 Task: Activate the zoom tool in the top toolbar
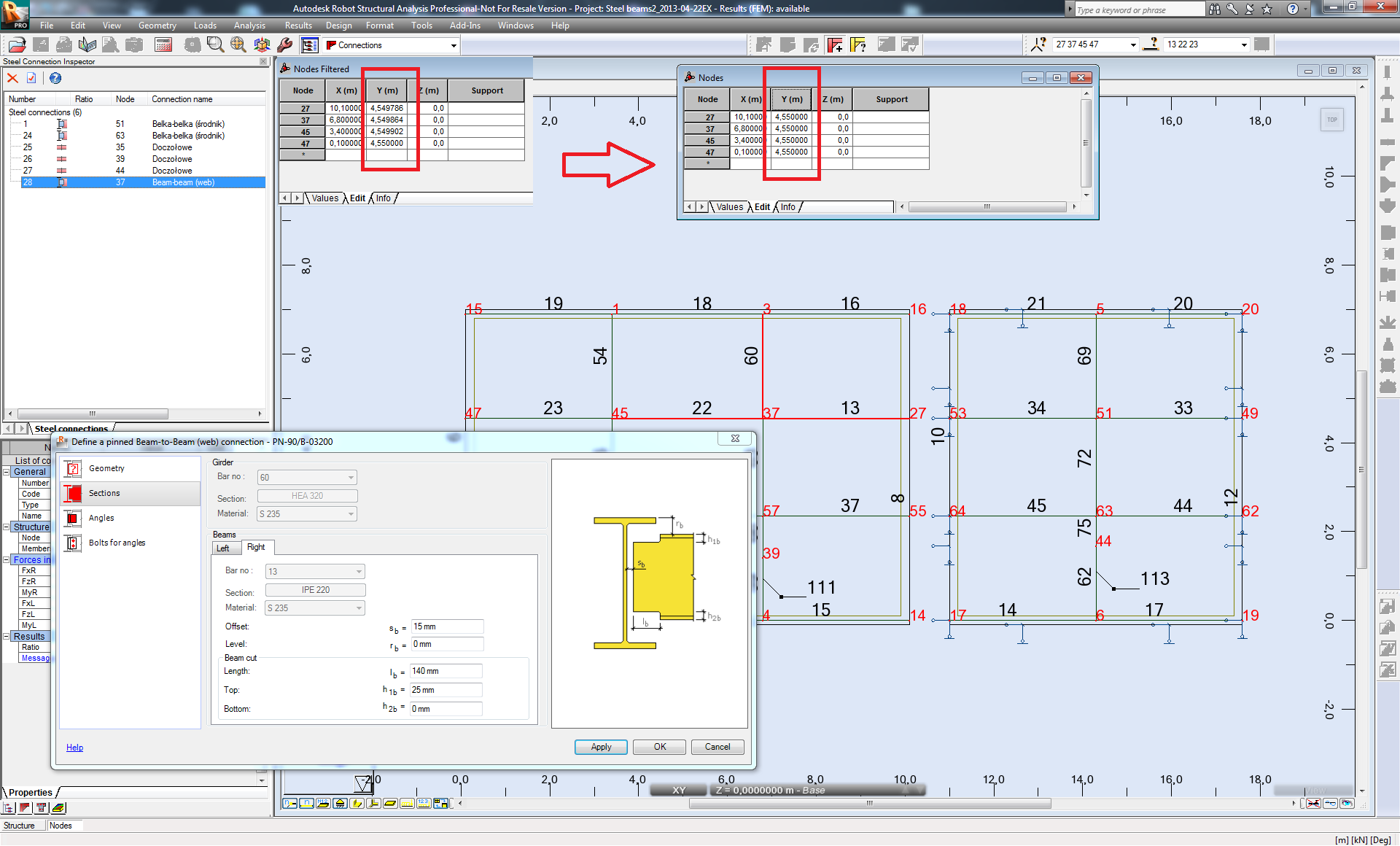214,44
